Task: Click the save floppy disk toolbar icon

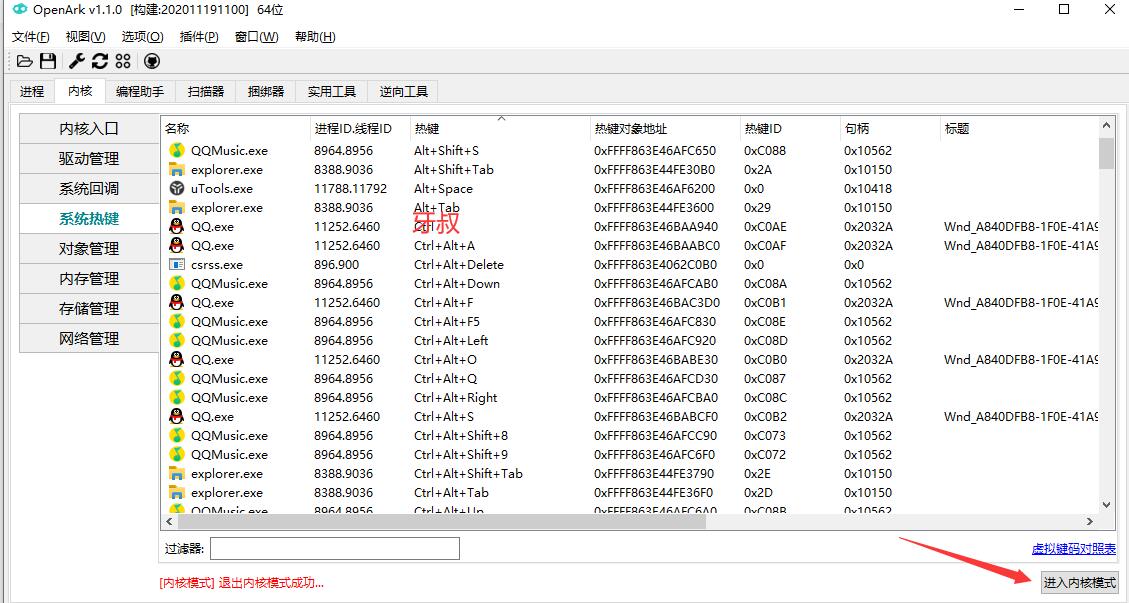Action: (x=48, y=61)
